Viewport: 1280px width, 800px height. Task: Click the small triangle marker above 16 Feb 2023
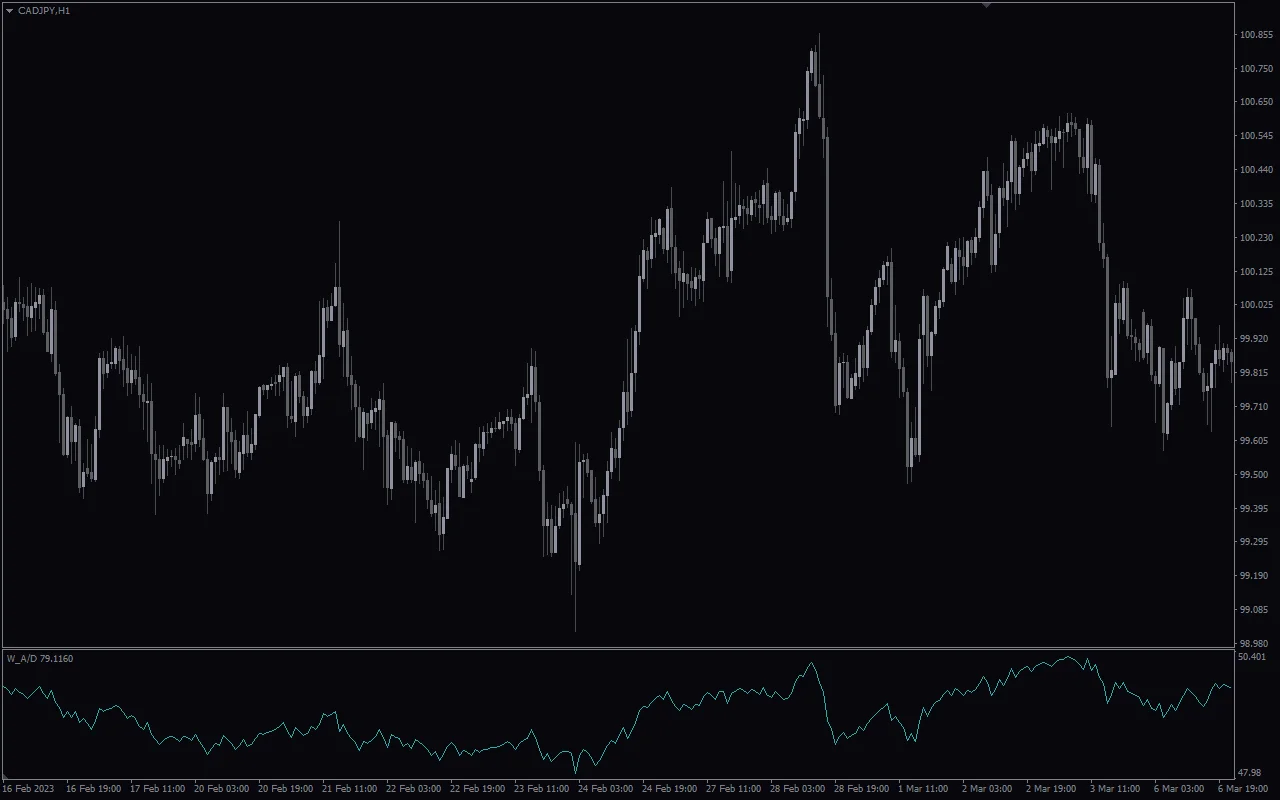tap(6, 777)
